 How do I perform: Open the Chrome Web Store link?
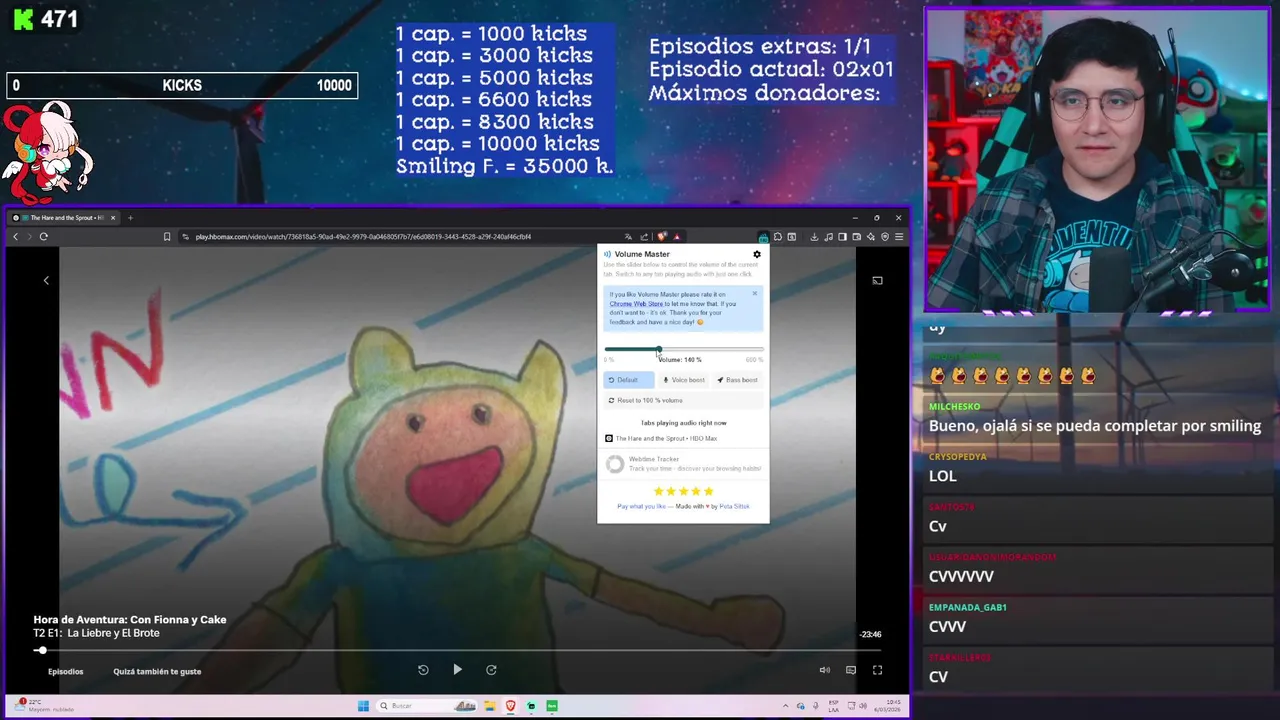636,304
